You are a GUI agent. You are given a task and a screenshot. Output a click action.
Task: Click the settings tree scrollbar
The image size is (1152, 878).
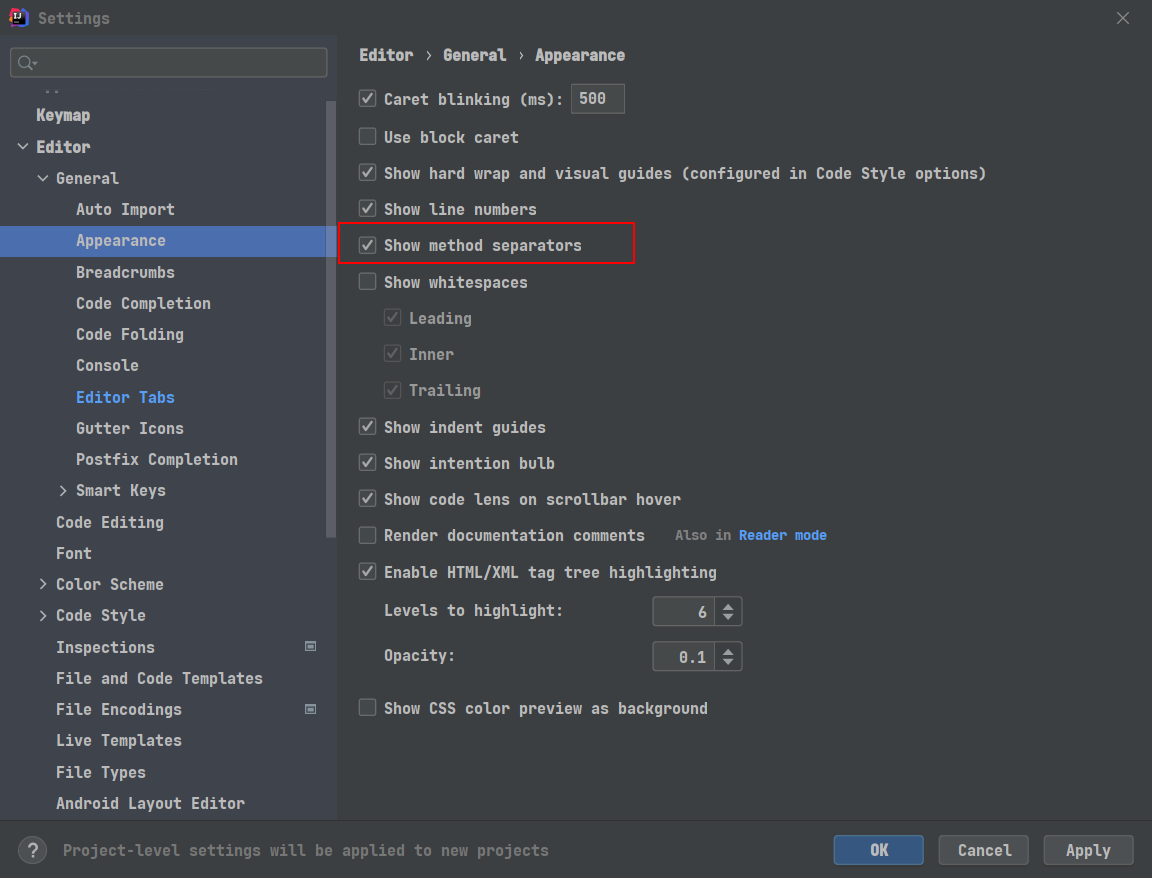point(331,320)
